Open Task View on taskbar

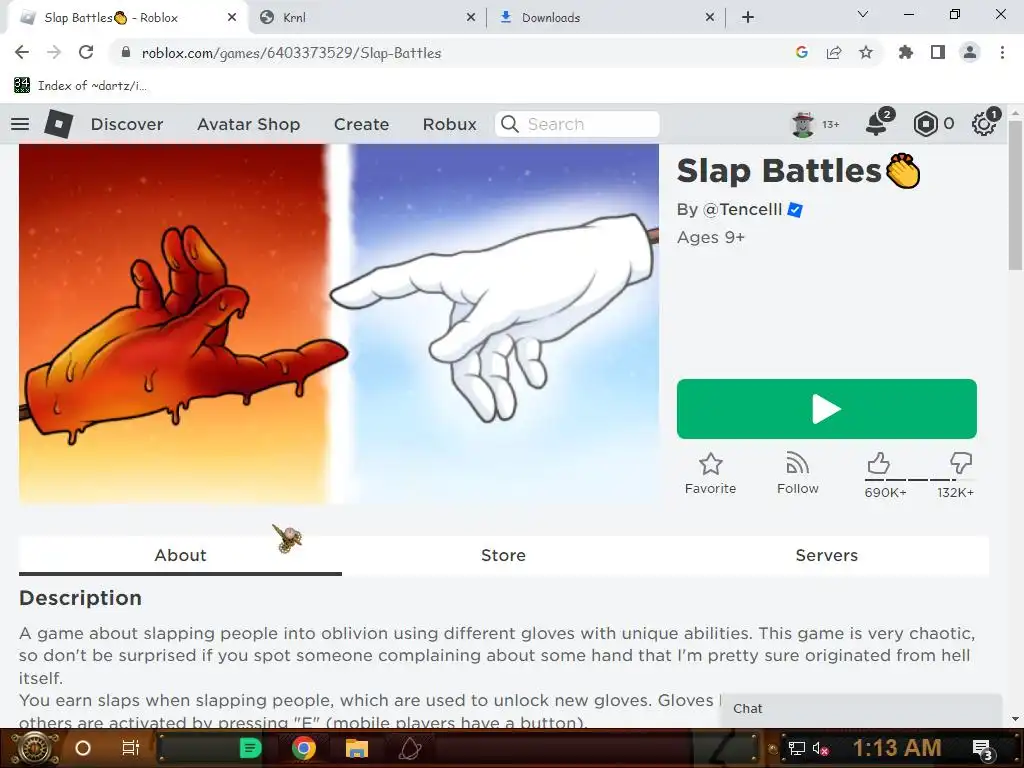131,748
